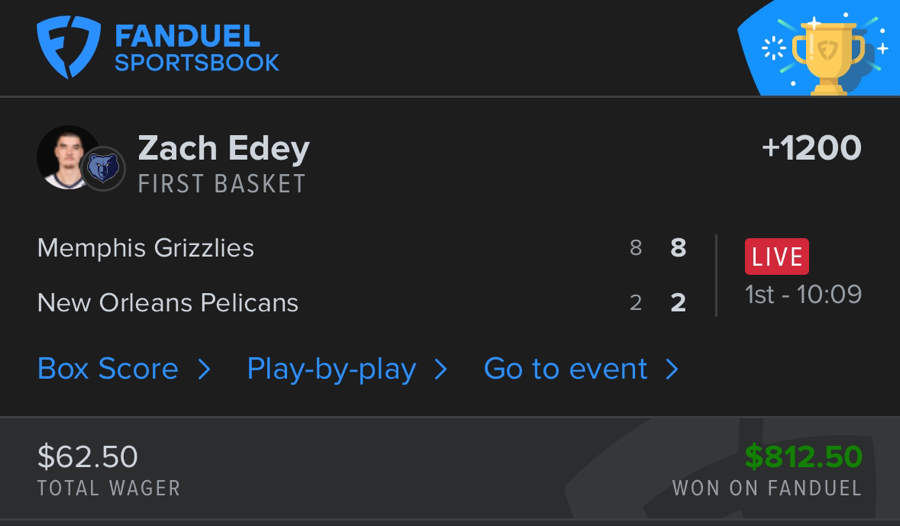
Task: Select the +1200 odds value
Action: (811, 148)
